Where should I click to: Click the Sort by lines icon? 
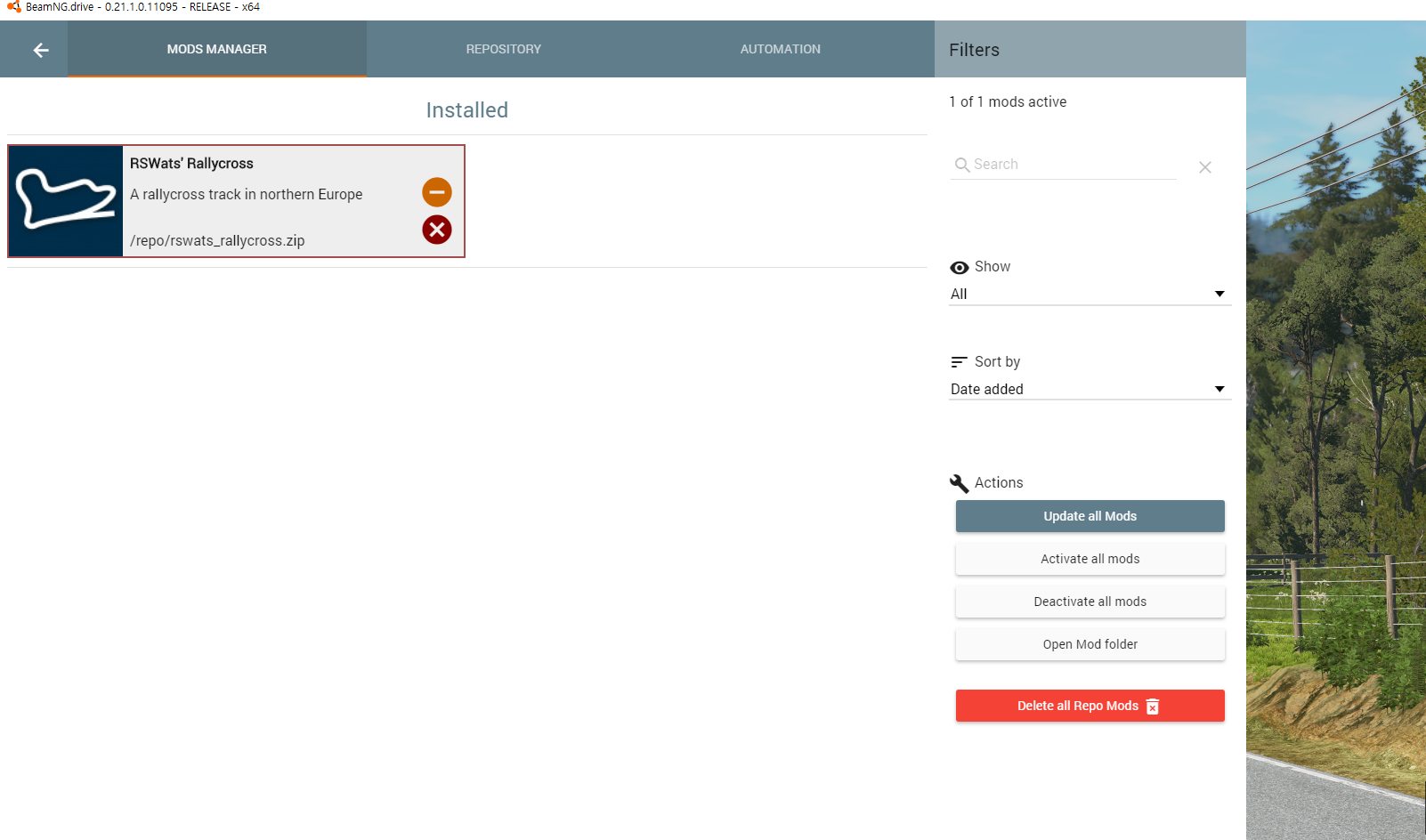click(x=959, y=362)
